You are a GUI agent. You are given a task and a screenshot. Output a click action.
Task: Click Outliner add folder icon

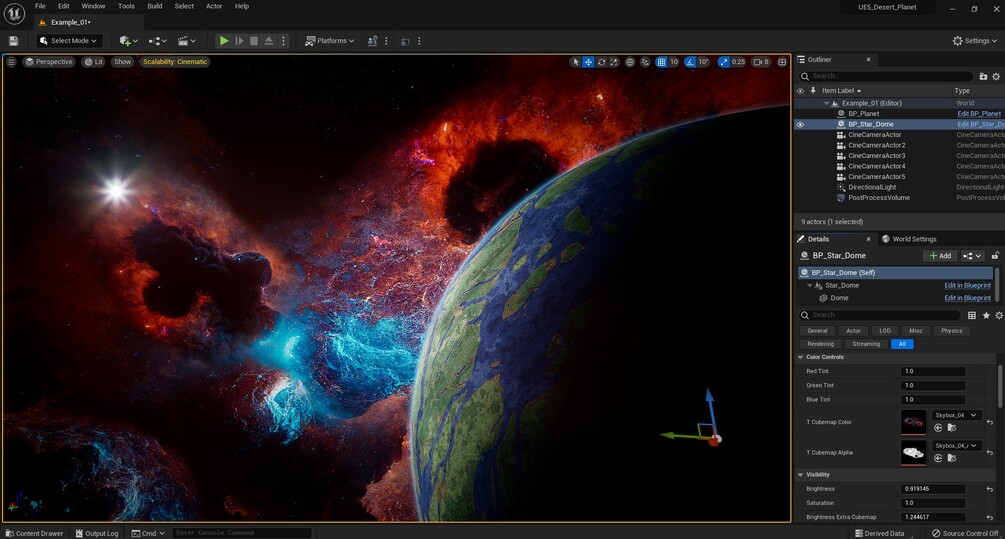983,76
